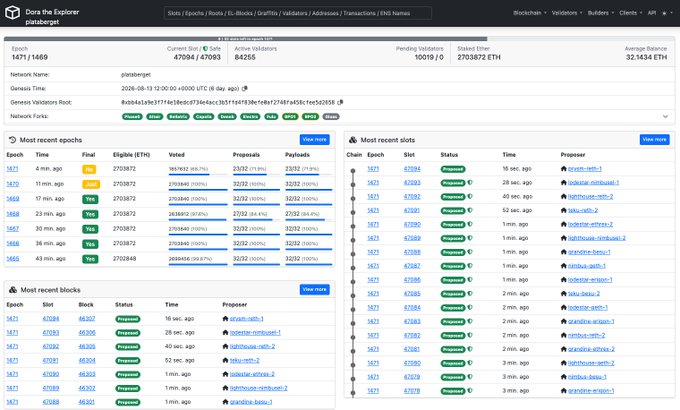Viewport: 680px width, 410px height.
Task: Click the Fulu fork badge
Action: (x=271, y=116)
